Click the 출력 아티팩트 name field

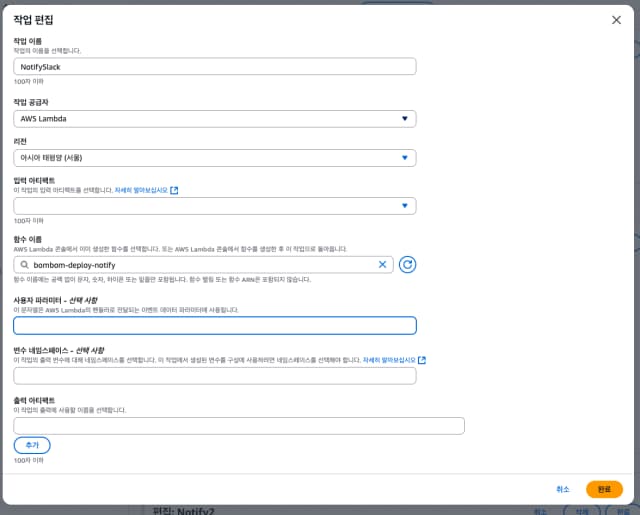[x=239, y=426]
